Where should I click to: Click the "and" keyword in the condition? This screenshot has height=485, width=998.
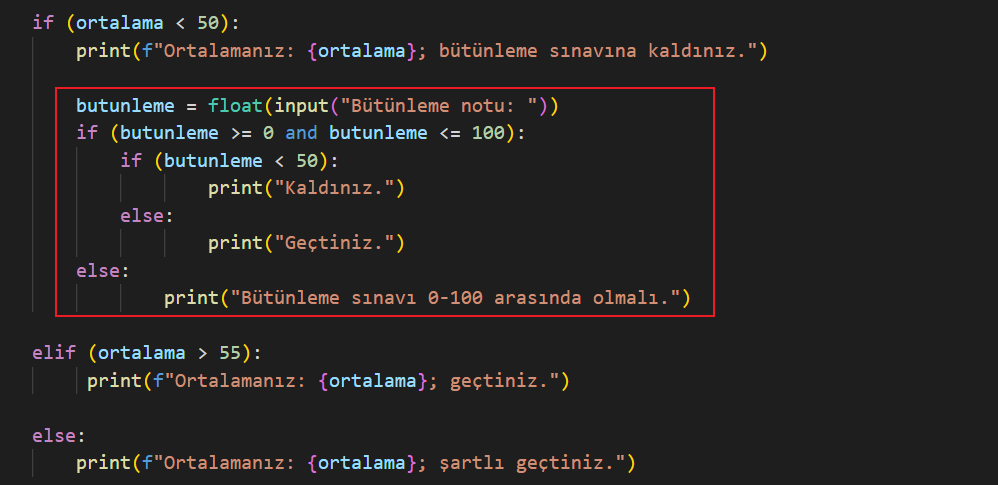[301, 133]
